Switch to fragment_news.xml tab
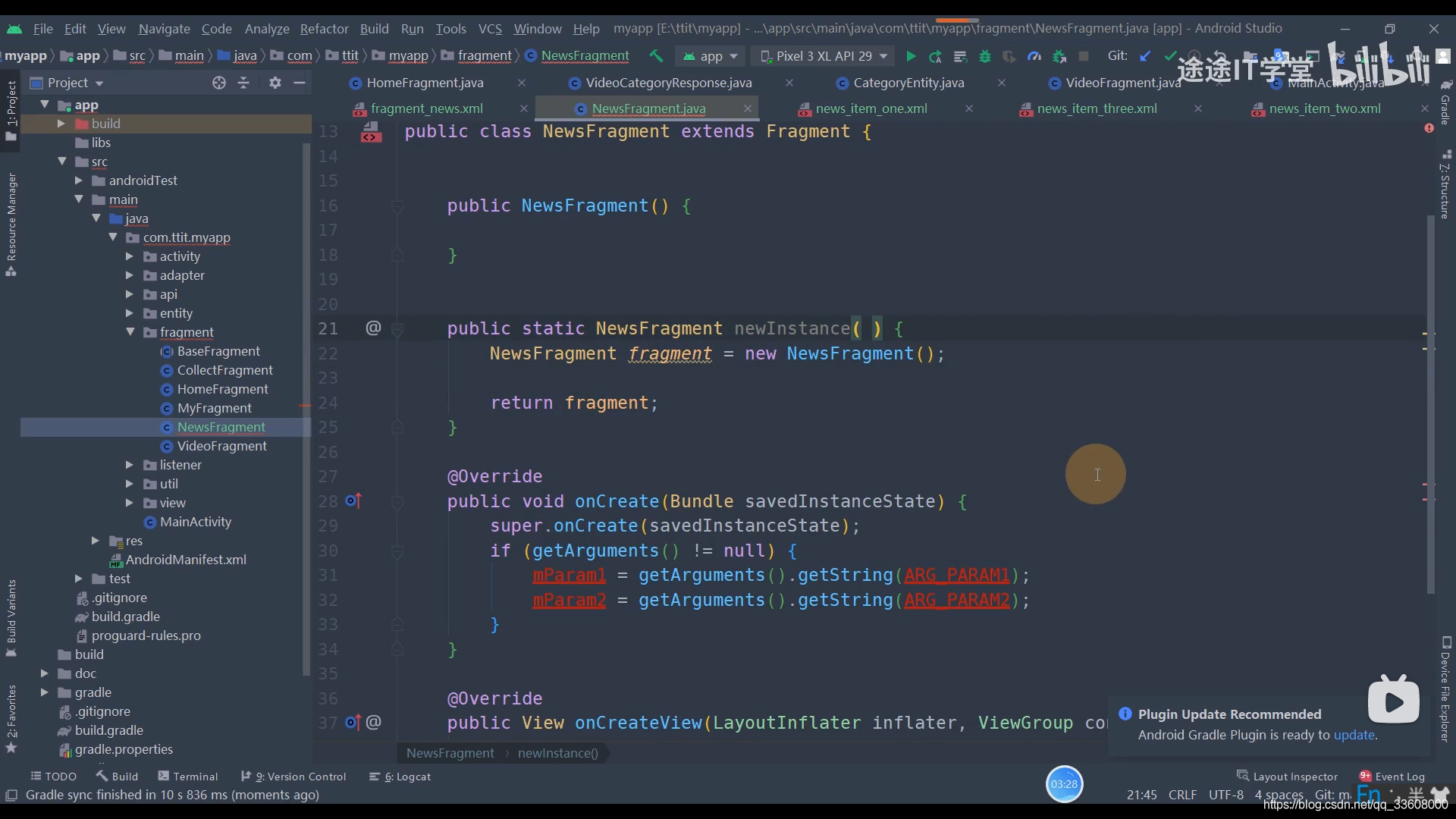 tap(427, 108)
